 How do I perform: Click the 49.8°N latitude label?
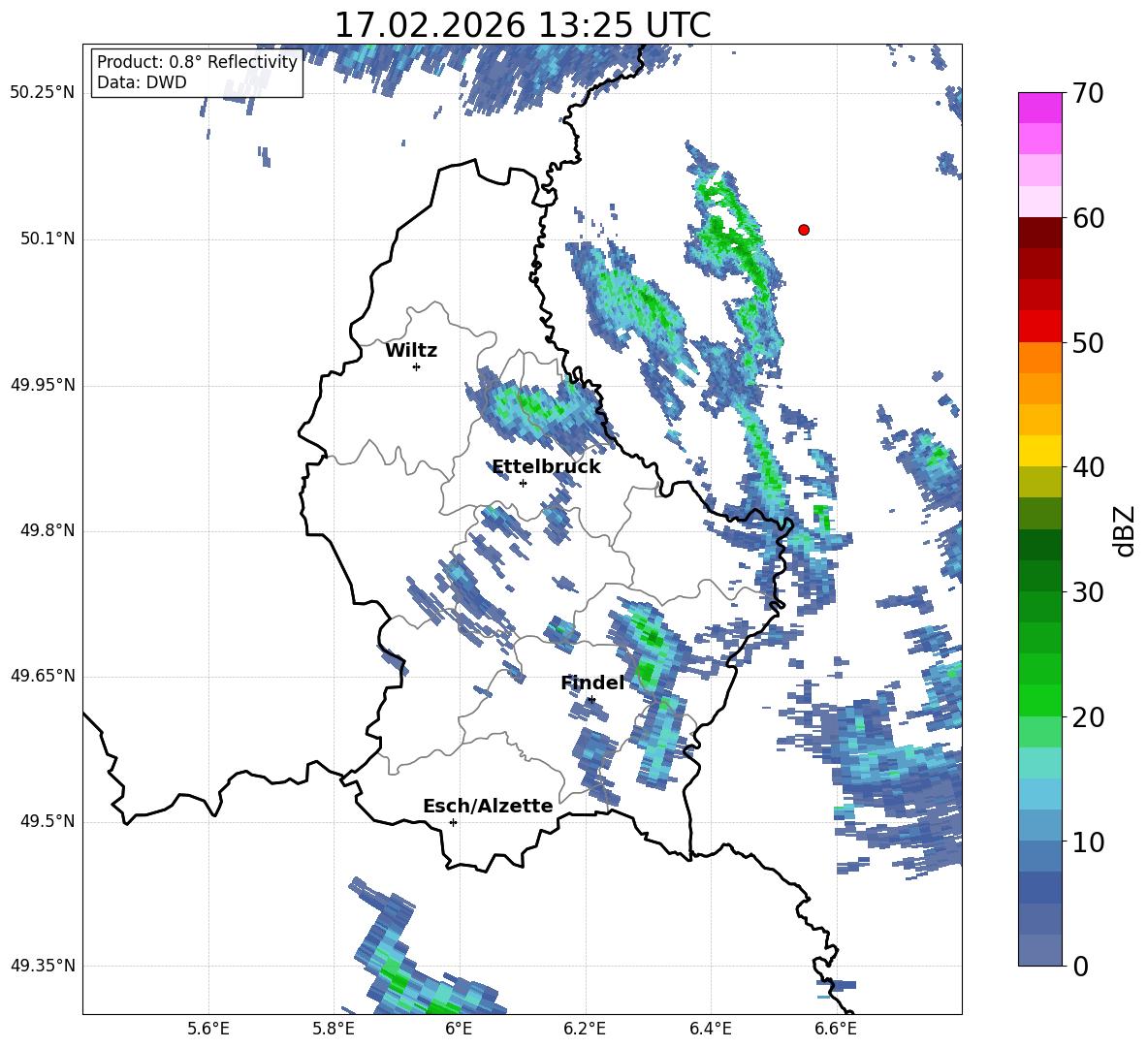(47, 530)
